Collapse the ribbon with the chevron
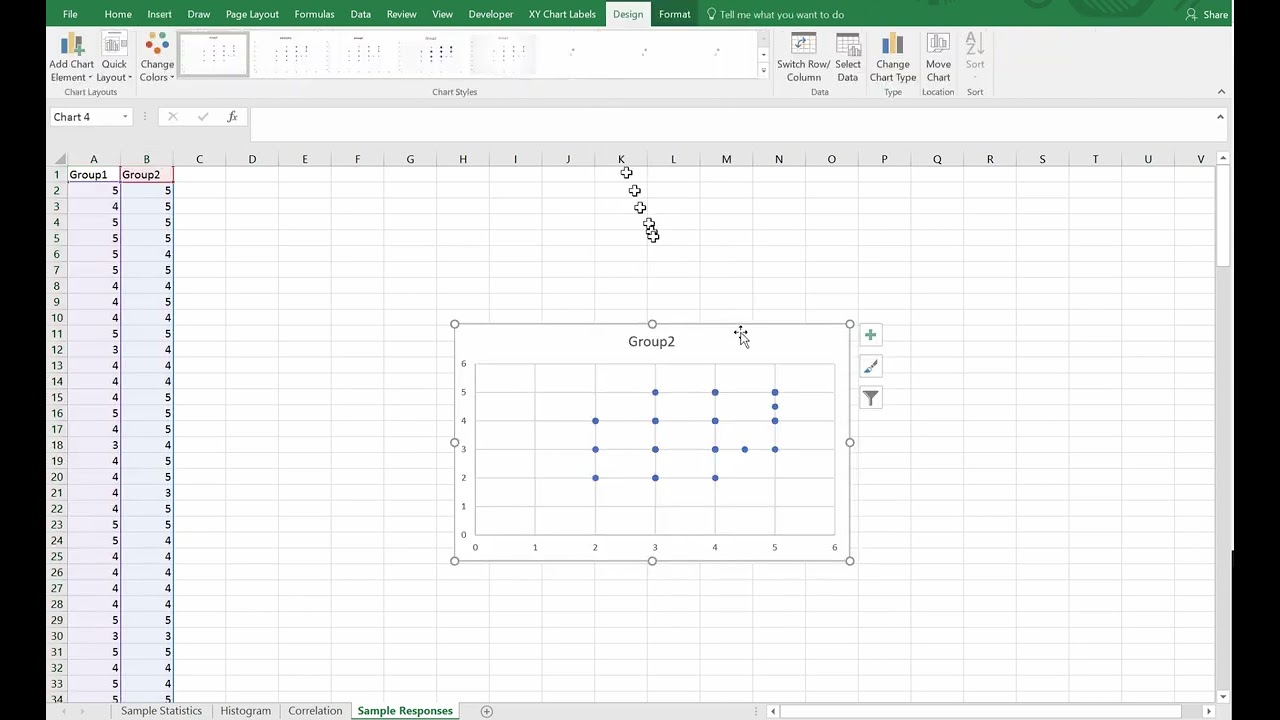This screenshot has width=1280, height=720. [1221, 92]
